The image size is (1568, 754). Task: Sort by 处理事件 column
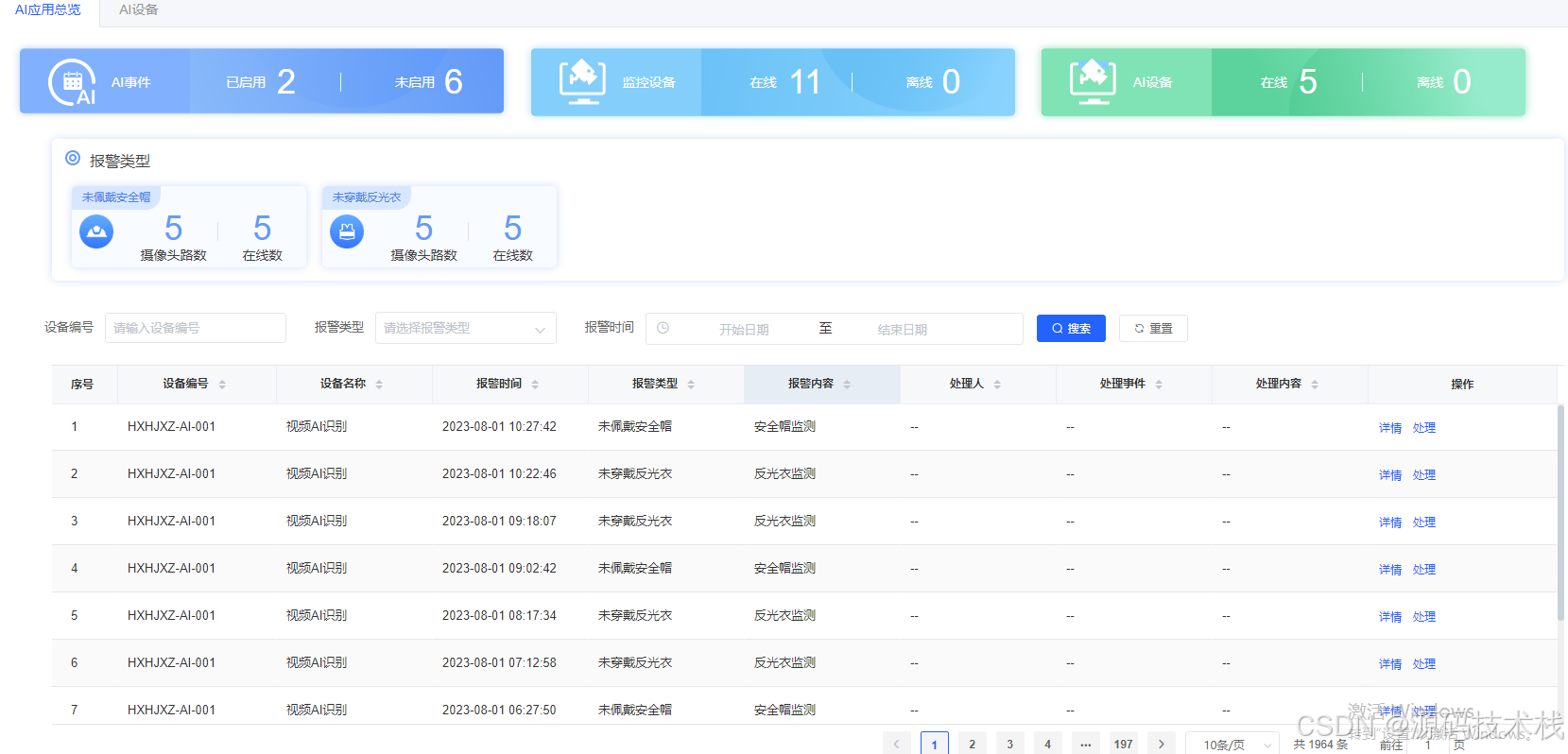(x=1159, y=384)
